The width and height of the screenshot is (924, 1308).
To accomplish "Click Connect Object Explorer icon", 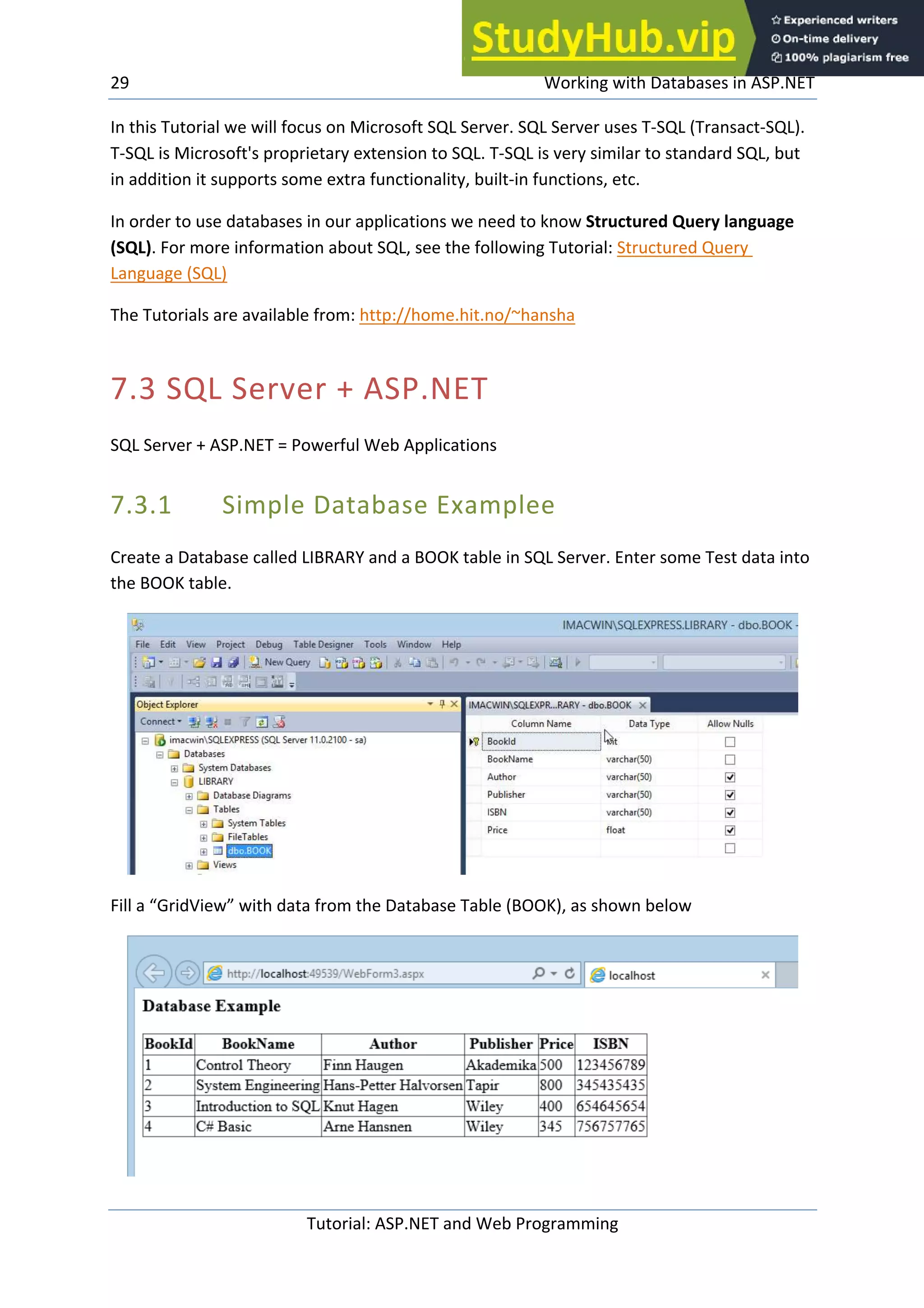I will pos(194,722).
